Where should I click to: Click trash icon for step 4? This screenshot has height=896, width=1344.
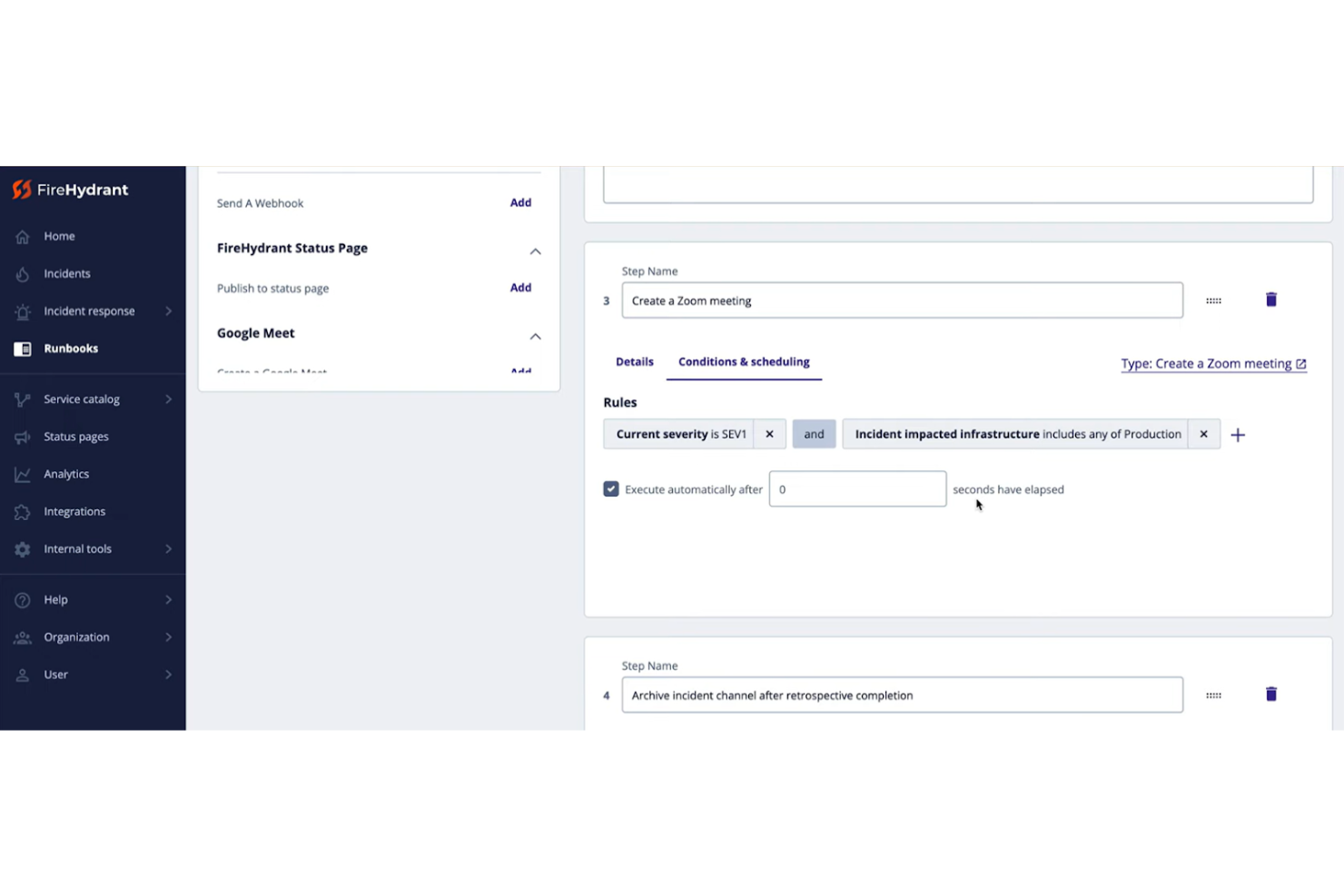(1270, 694)
